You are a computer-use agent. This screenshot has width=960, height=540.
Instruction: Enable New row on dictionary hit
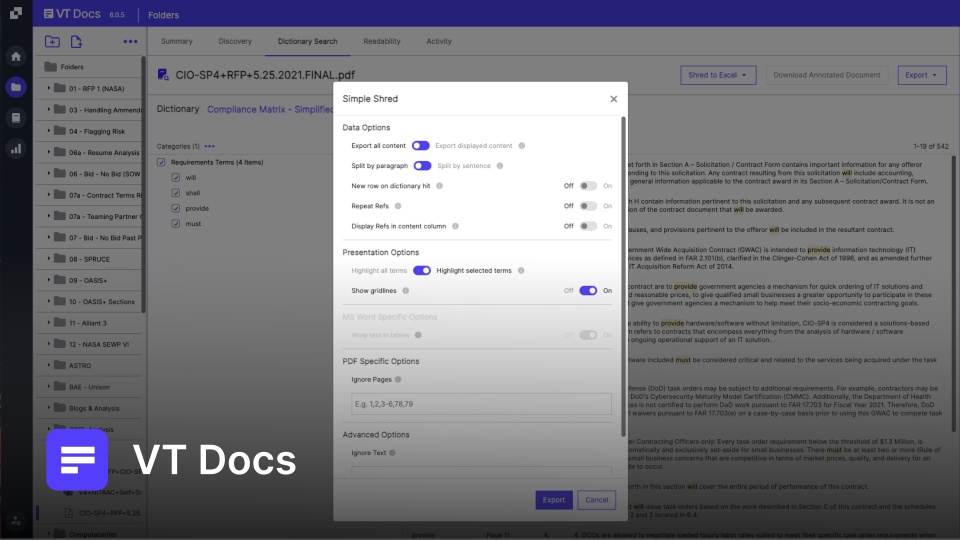tap(588, 186)
